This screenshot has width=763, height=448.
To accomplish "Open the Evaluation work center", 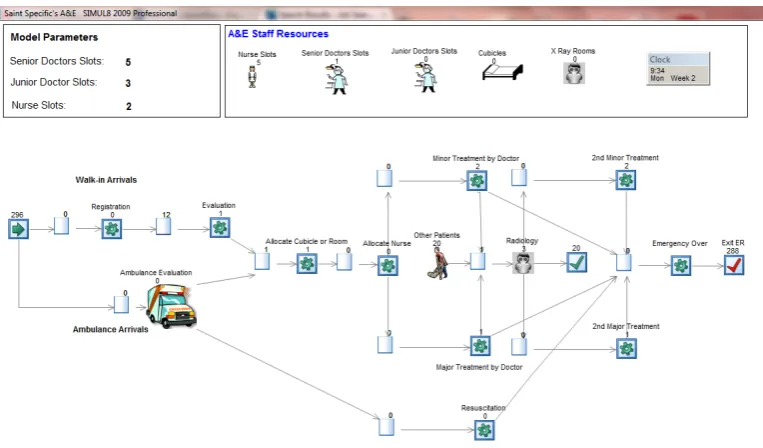I will point(220,227).
